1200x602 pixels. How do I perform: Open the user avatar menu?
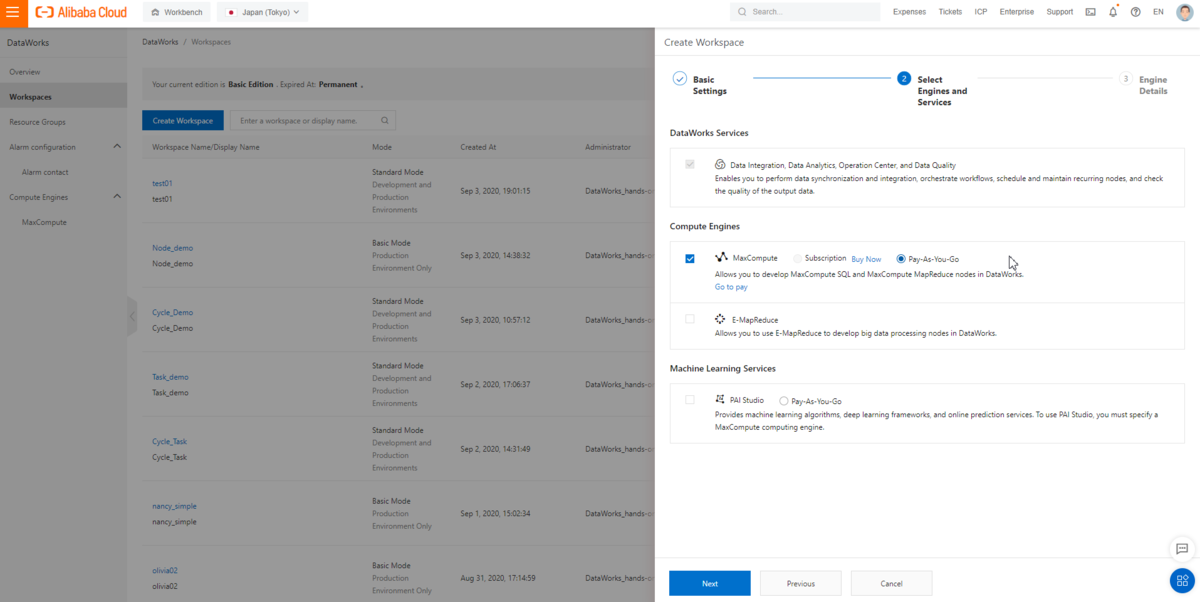point(1184,12)
